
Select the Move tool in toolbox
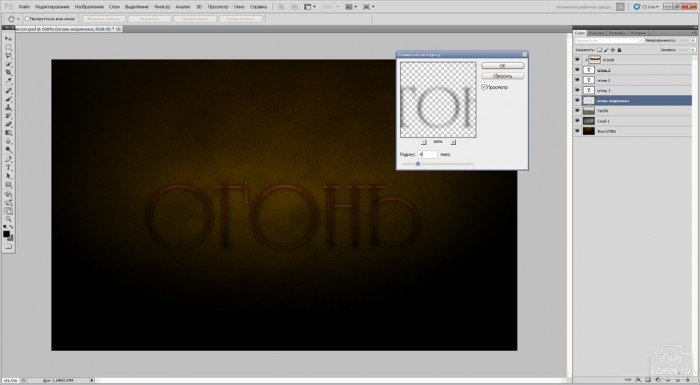(8, 39)
